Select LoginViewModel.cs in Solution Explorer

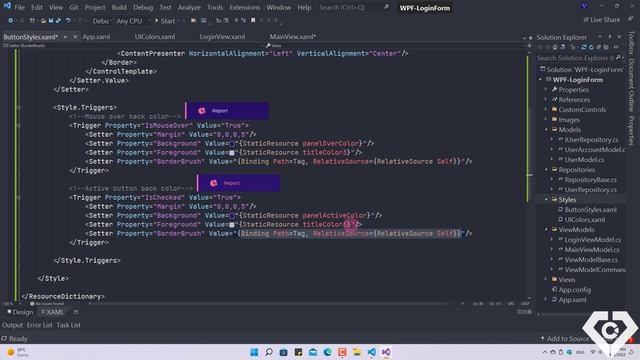pyautogui.click(x=592, y=240)
